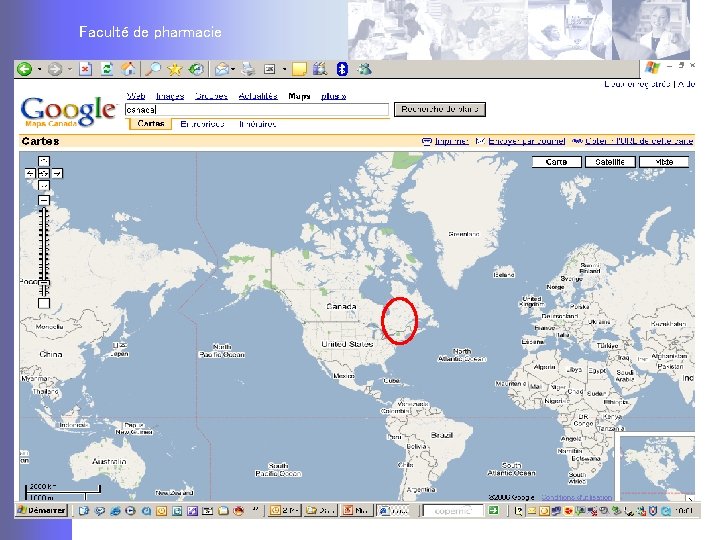
Task: Open the Back button history dropdown arrow
Action: (x=39, y=69)
